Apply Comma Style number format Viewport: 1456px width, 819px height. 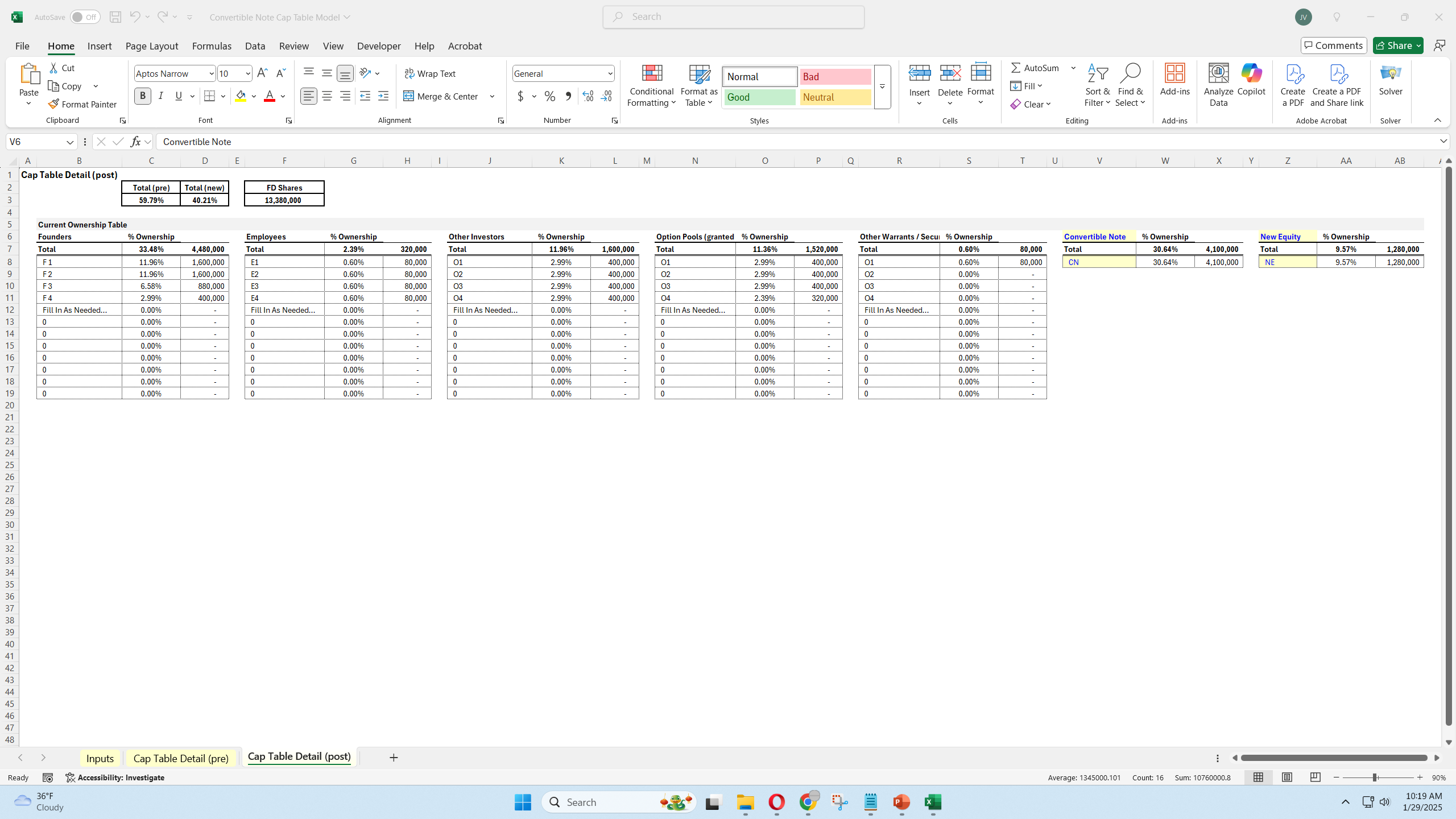[568, 97]
